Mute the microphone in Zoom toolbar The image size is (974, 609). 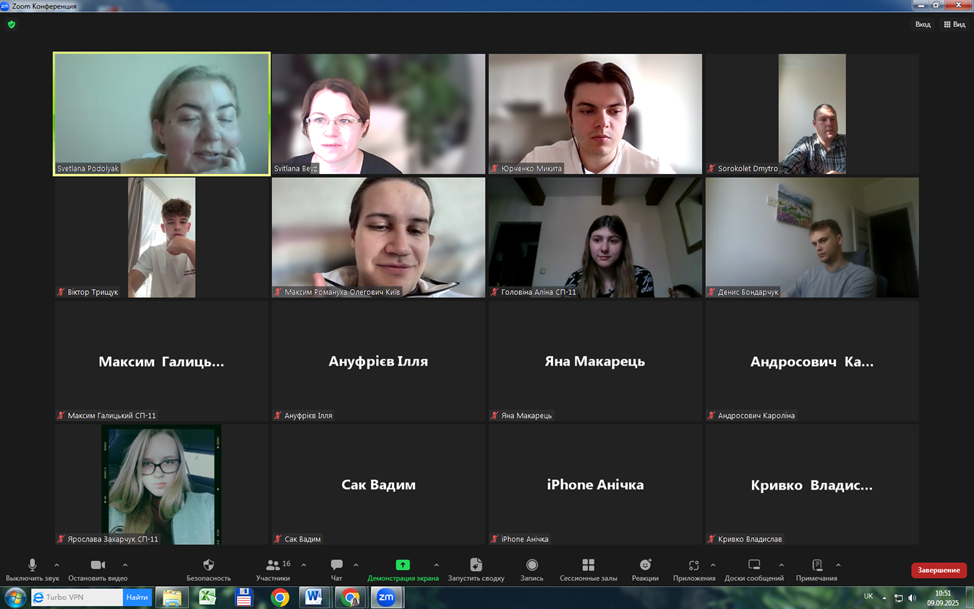point(32,566)
